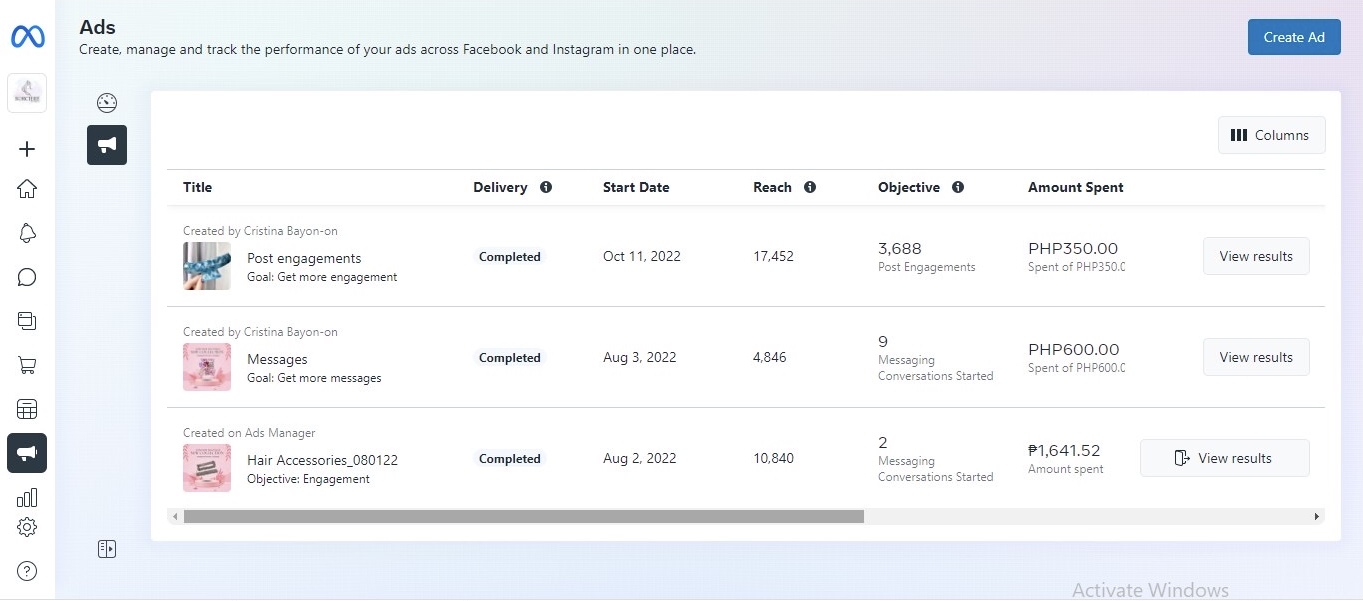The image size is (1363, 601).
Task: Open the ads overview gauge icon
Action: (107, 102)
